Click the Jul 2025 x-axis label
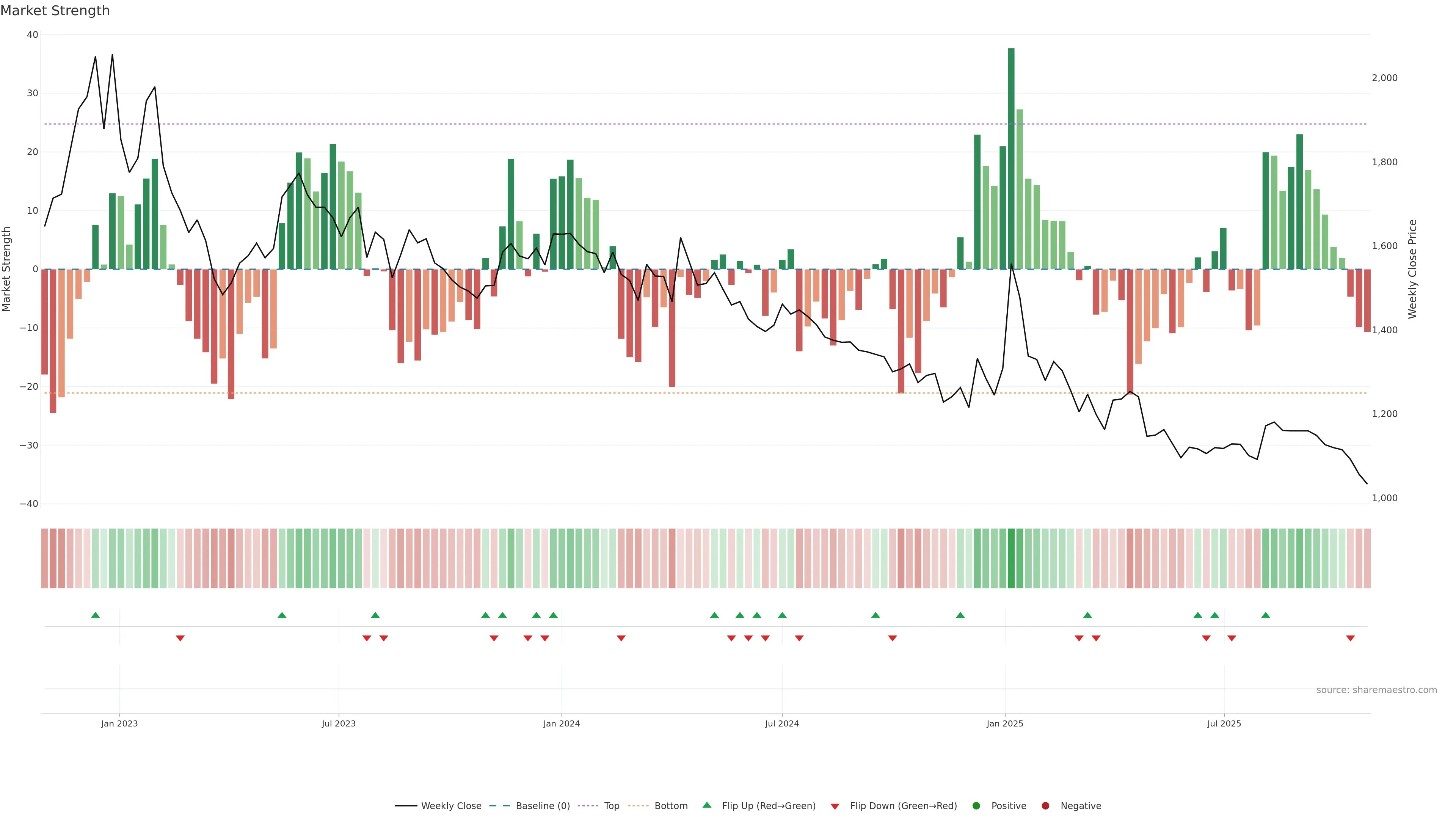 (x=1224, y=723)
